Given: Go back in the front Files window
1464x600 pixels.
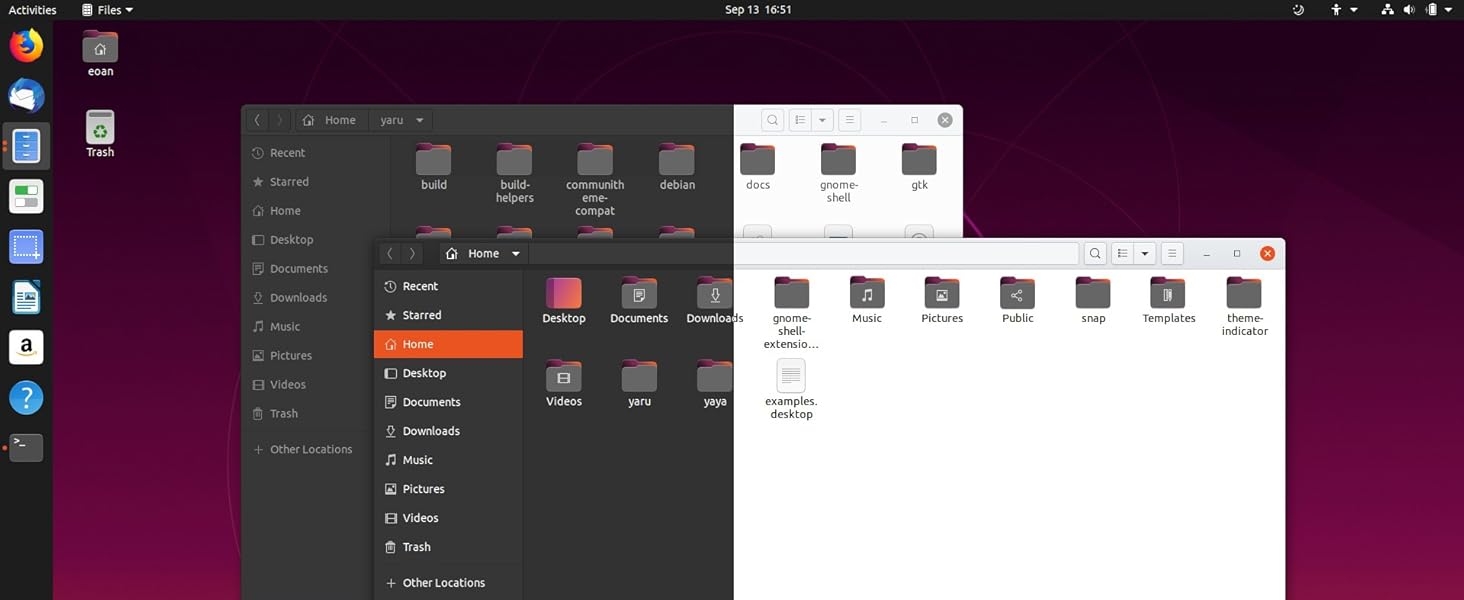Looking at the screenshot, I should pyautogui.click(x=390, y=254).
